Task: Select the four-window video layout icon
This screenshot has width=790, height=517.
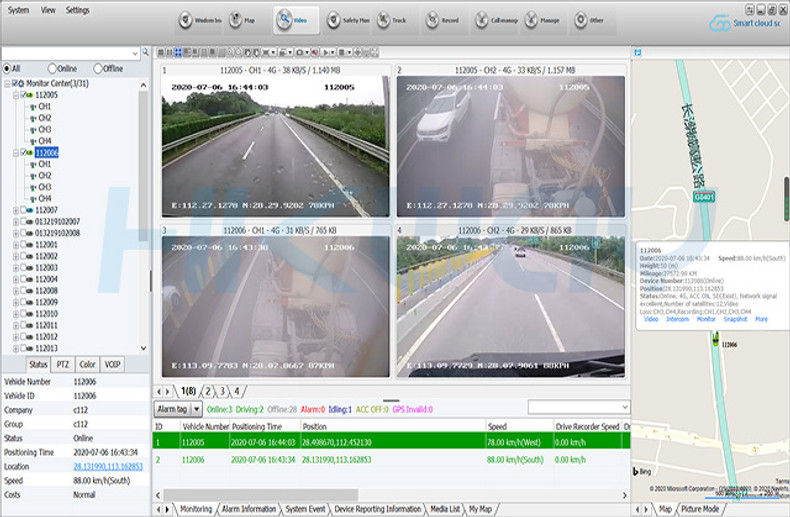Action: (178, 52)
